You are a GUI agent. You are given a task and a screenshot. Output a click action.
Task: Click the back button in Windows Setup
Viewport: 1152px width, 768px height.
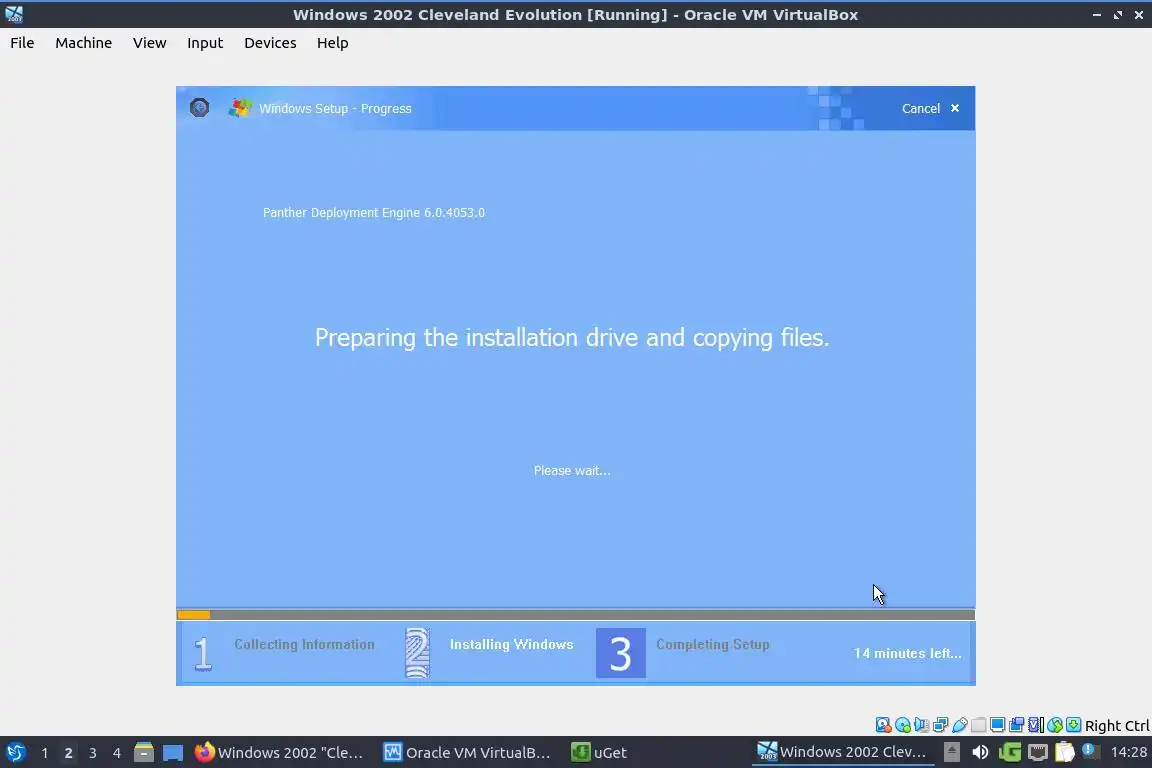point(199,108)
